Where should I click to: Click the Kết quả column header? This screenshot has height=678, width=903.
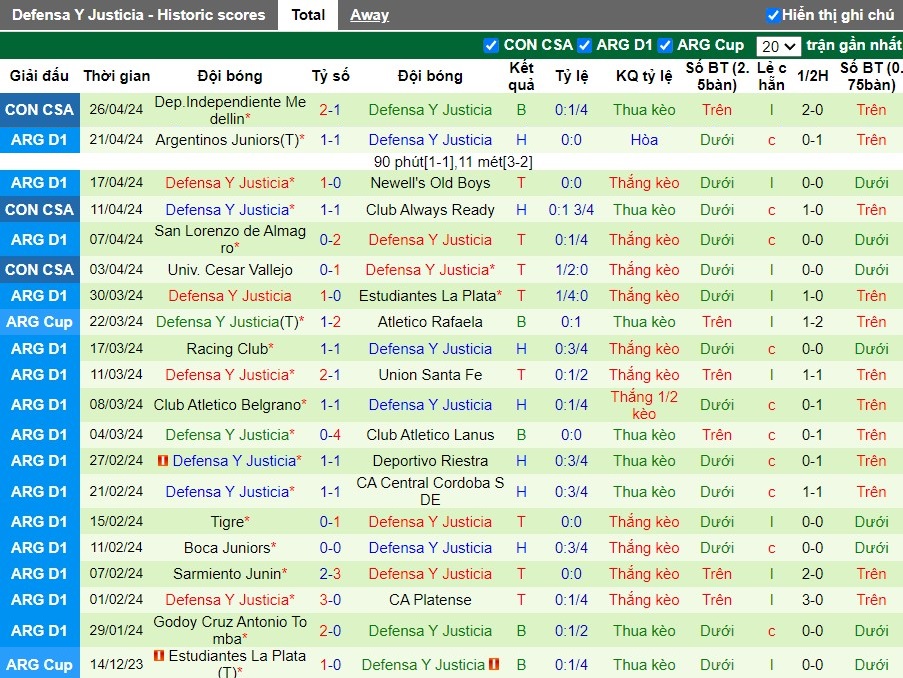(x=521, y=76)
